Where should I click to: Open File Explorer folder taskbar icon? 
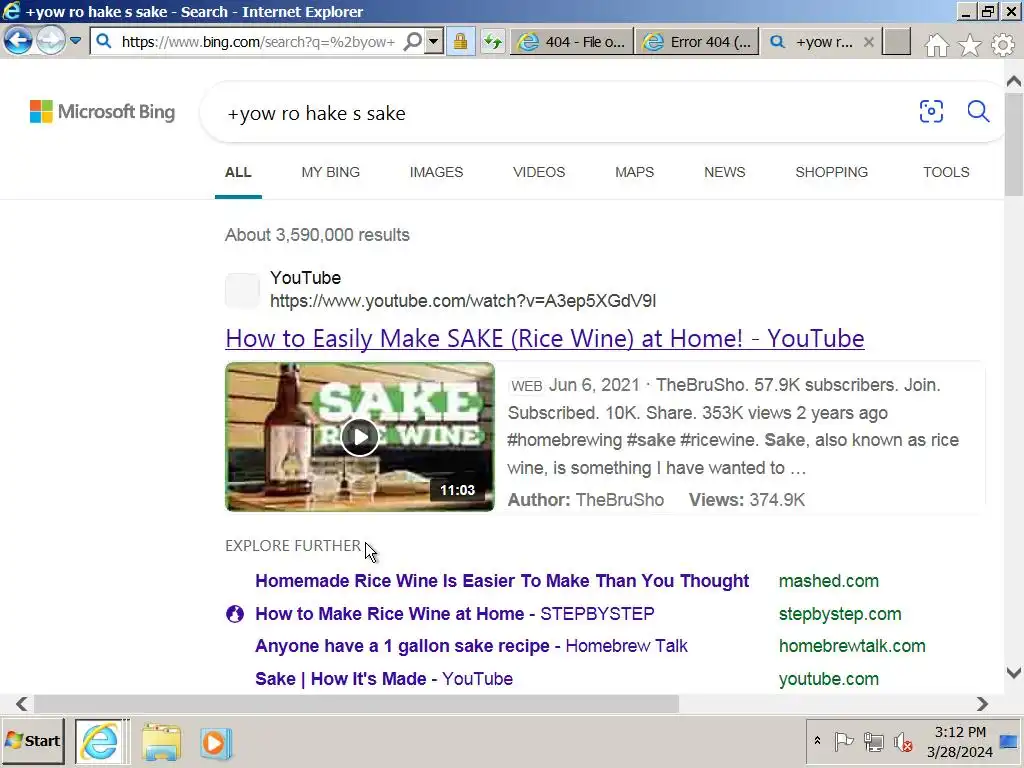pyautogui.click(x=161, y=743)
